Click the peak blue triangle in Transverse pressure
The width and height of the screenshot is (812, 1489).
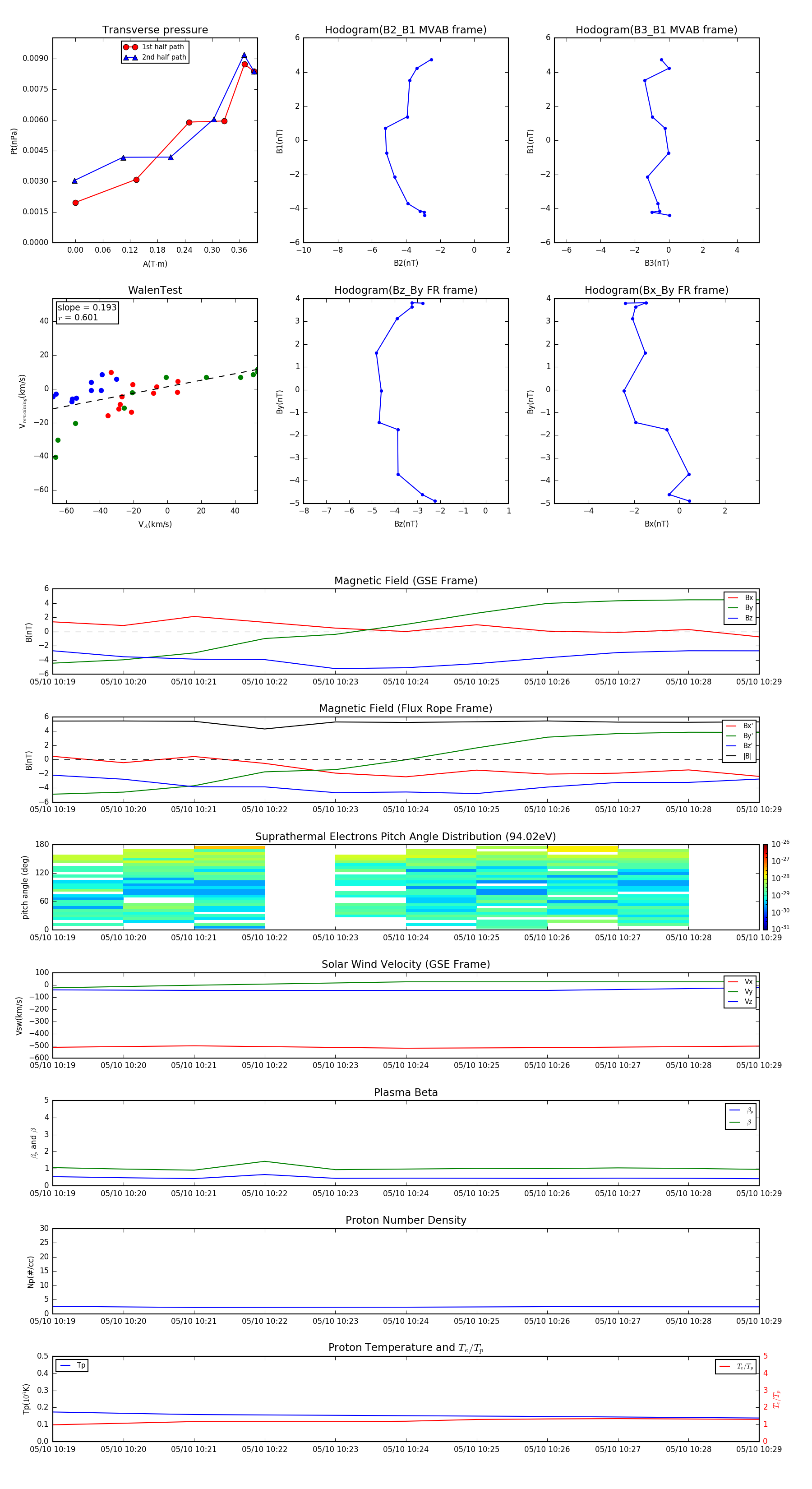tap(244, 55)
